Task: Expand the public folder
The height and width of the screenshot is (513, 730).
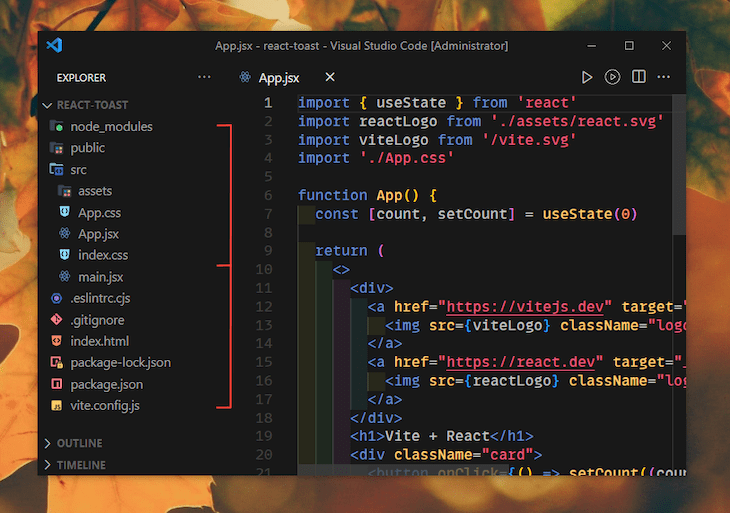Action: click(x=88, y=148)
